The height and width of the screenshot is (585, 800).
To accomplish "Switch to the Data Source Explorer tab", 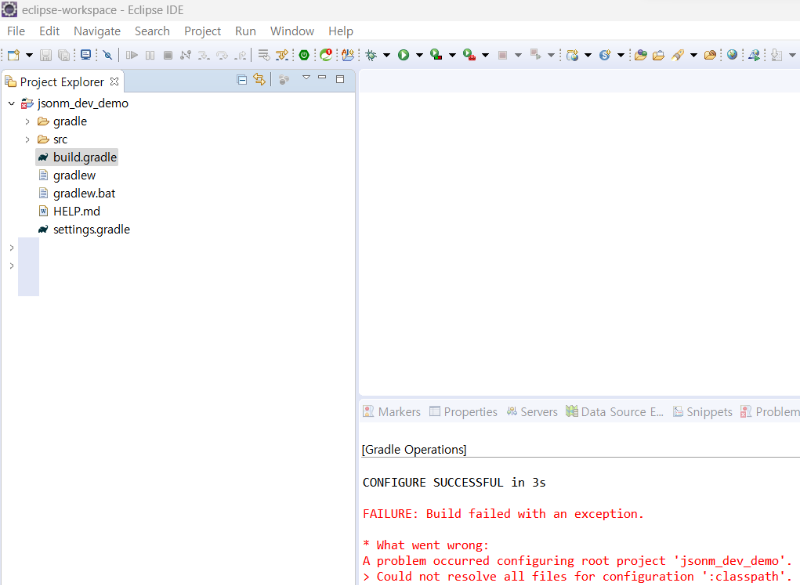I will [615, 412].
